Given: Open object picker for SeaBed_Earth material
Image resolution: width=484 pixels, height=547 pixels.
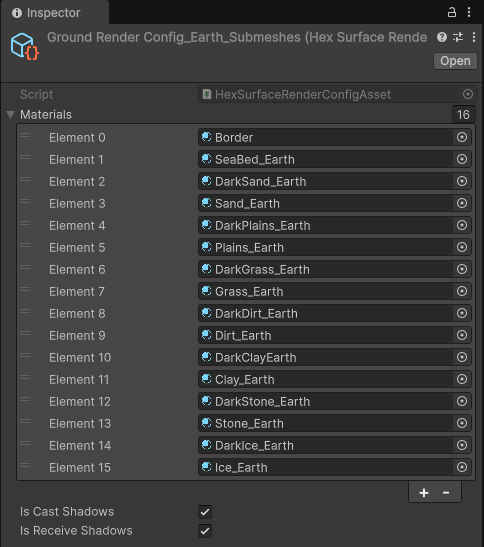Looking at the screenshot, I should (462, 159).
